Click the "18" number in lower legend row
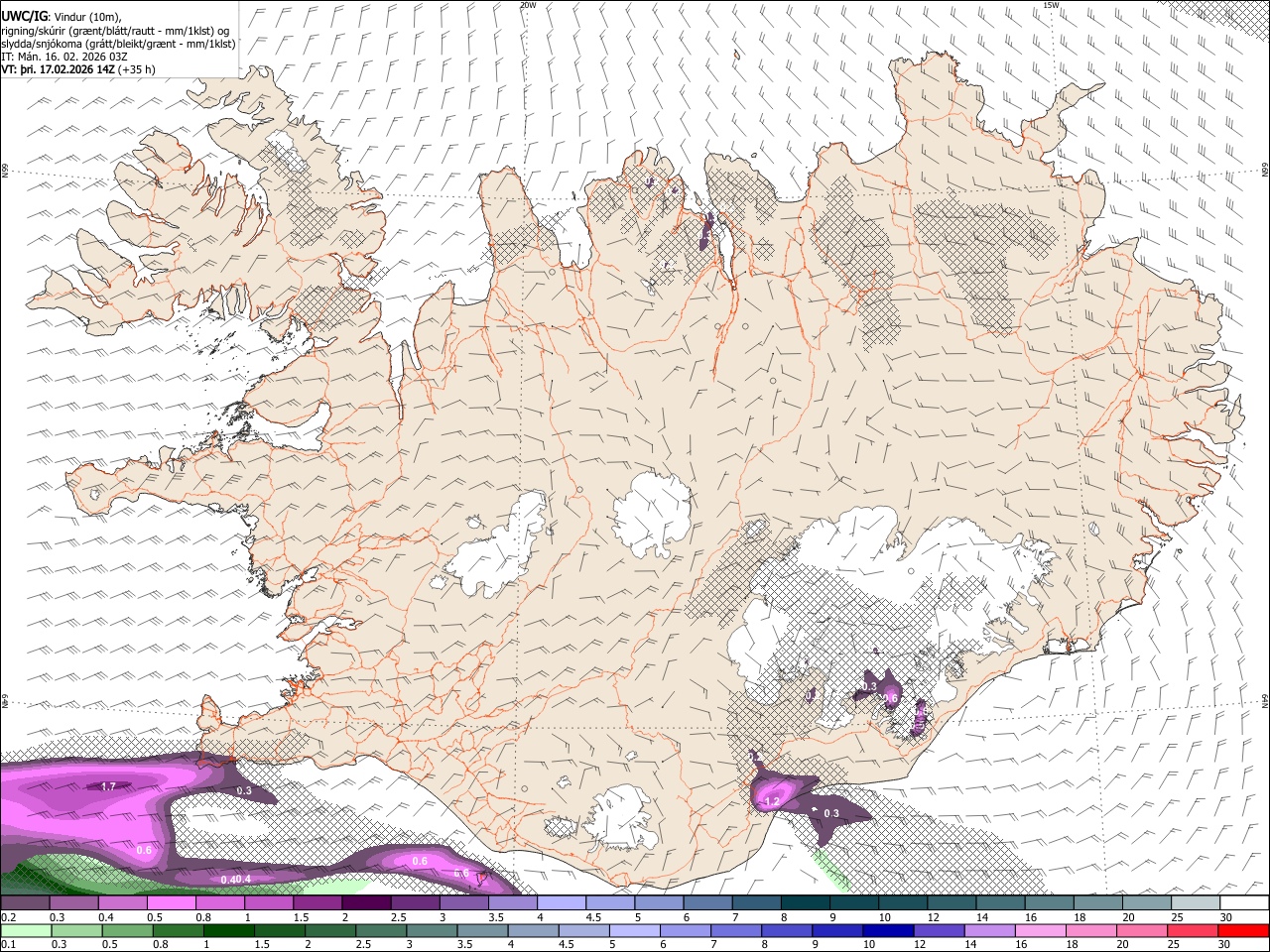This screenshot has width=1270, height=952. 1071,945
